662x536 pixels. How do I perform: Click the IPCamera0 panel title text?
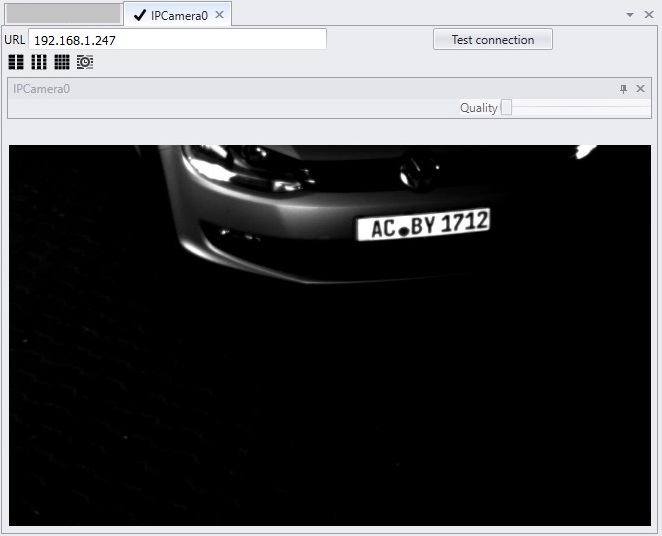point(41,89)
